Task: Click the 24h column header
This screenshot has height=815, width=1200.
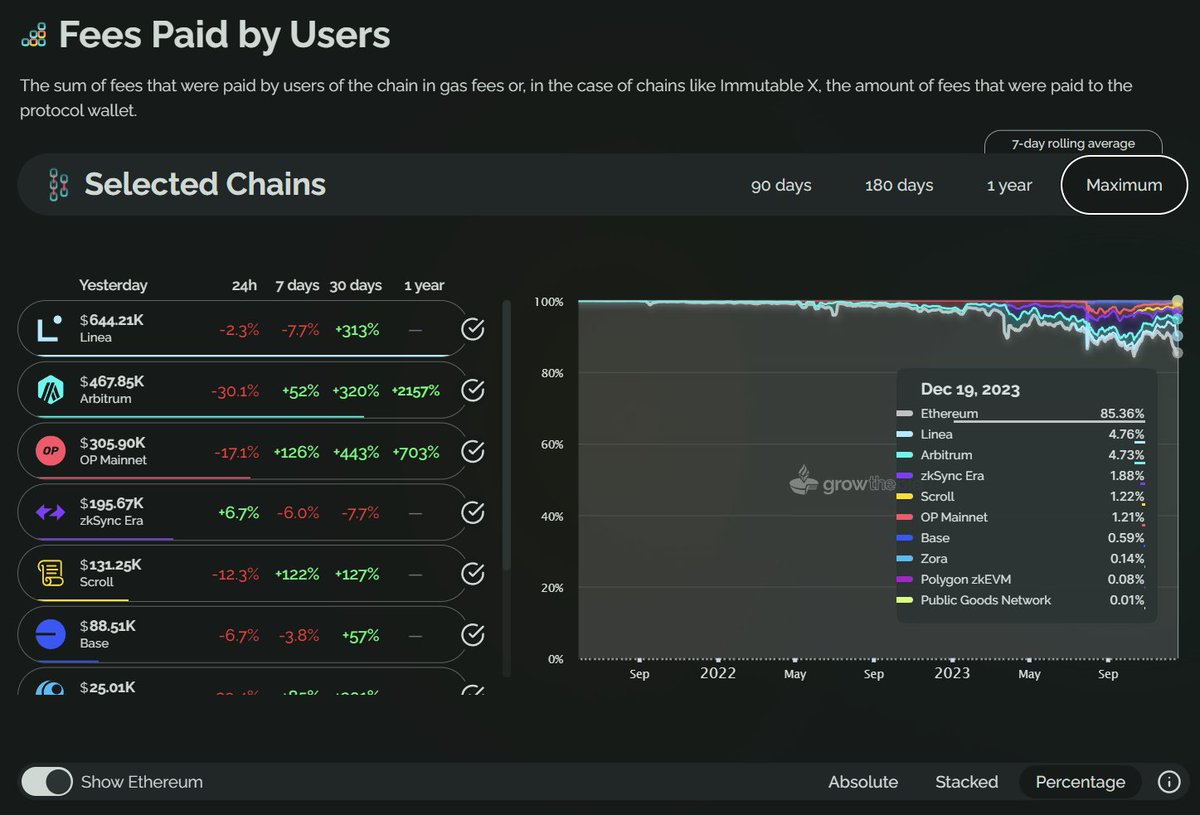Action: [x=244, y=285]
